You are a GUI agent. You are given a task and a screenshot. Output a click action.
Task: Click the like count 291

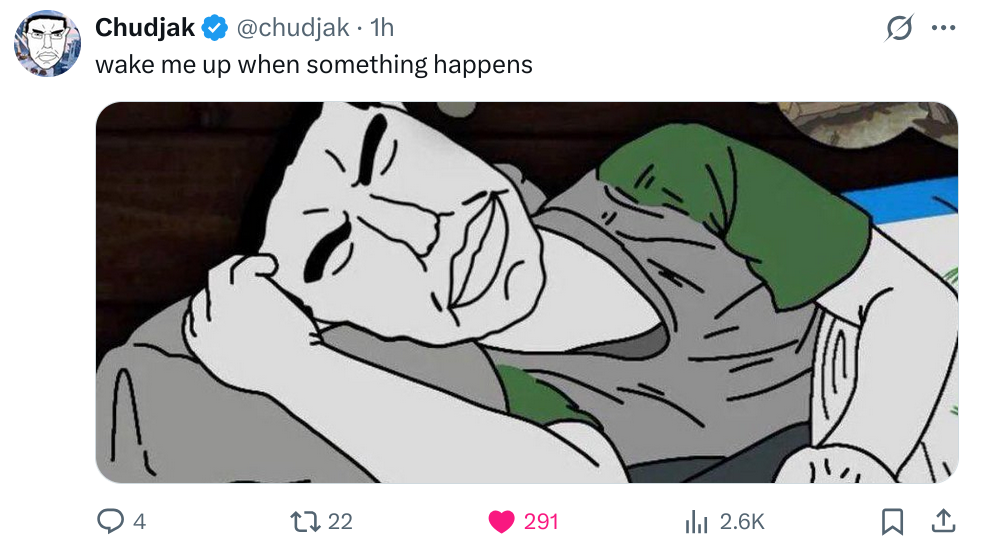pyautogui.click(x=541, y=521)
